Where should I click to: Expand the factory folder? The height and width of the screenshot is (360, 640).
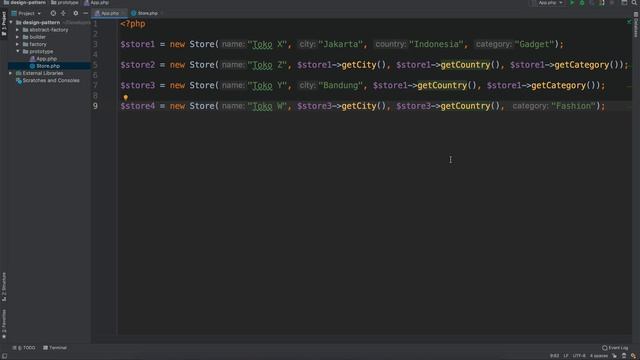pos(18,44)
